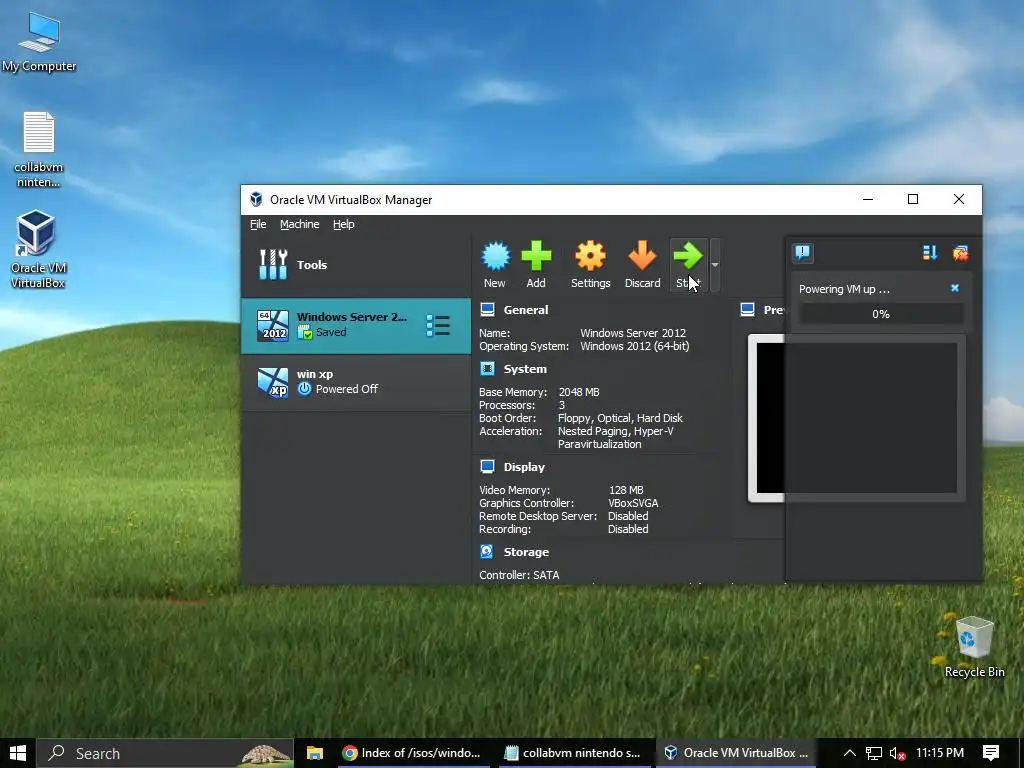The height and width of the screenshot is (768, 1024).
Task: Open the Machine menu
Action: [300, 224]
